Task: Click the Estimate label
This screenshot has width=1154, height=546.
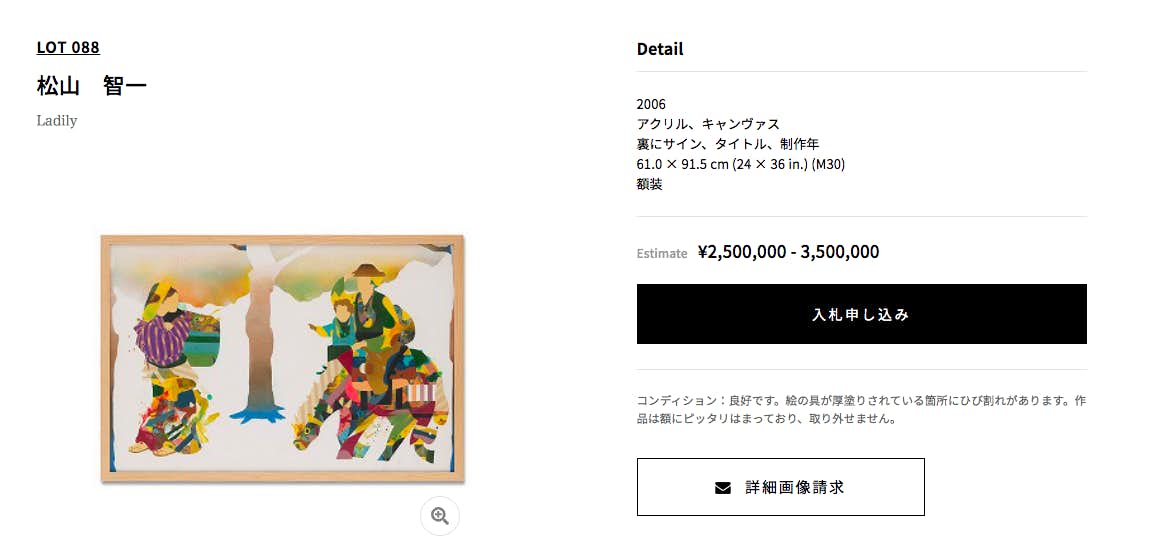Action: pyautogui.click(x=662, y=254)
